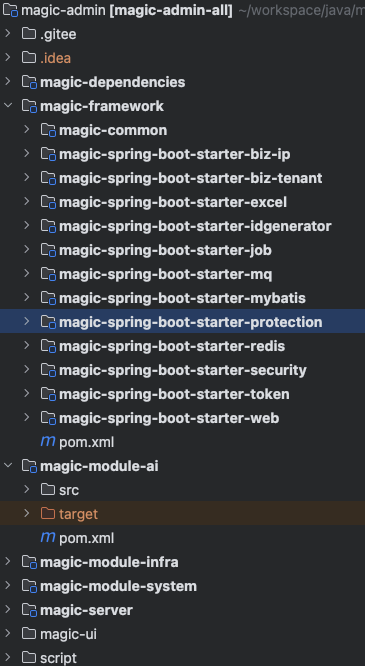Click Maven icon of magic-module-ai pom.xml

(x=48, y=538)
